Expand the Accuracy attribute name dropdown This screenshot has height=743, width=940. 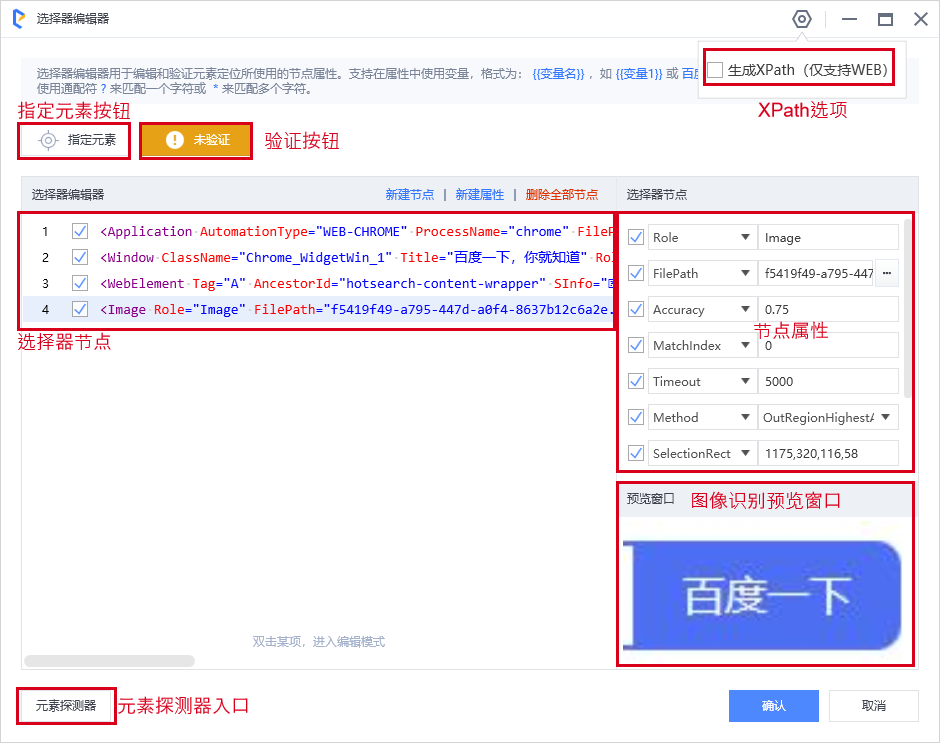[745, 310]
